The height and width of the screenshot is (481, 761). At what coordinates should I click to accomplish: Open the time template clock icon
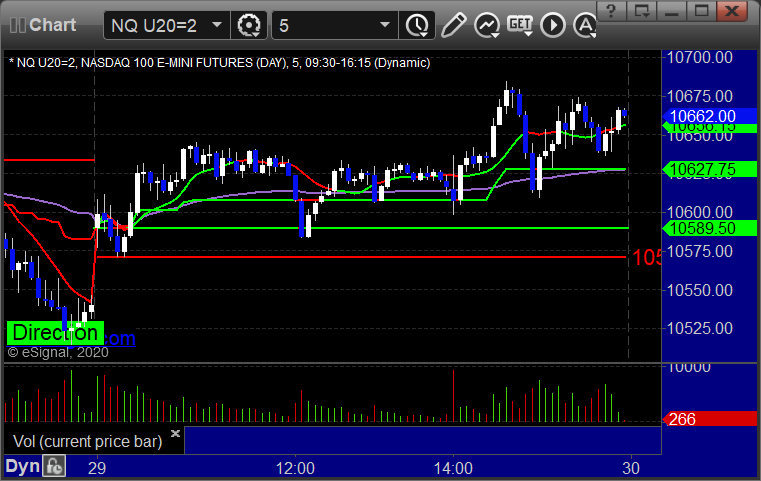pyautogui.click(x=416, y=25)
